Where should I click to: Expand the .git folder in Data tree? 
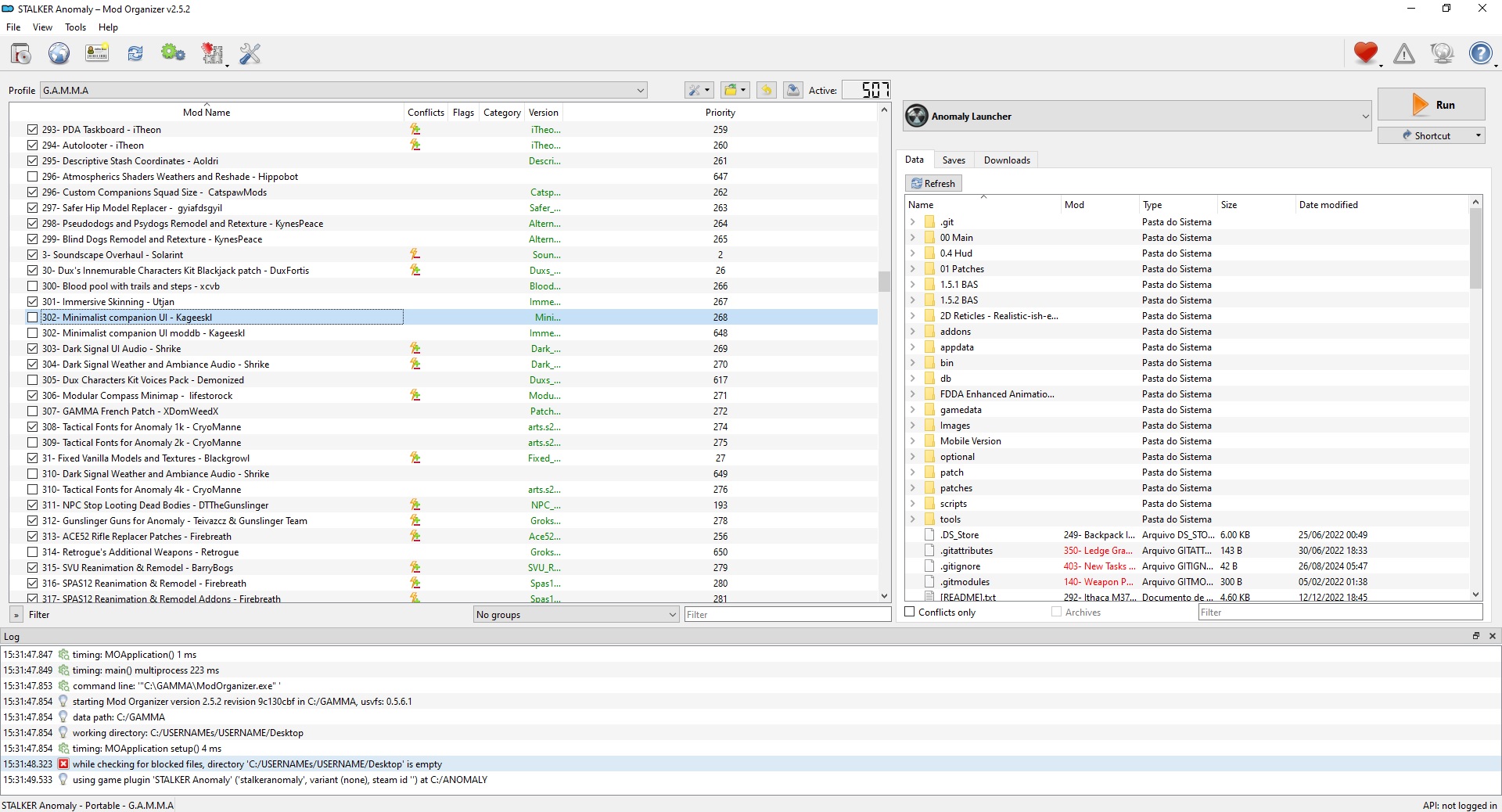pos(913,222)
